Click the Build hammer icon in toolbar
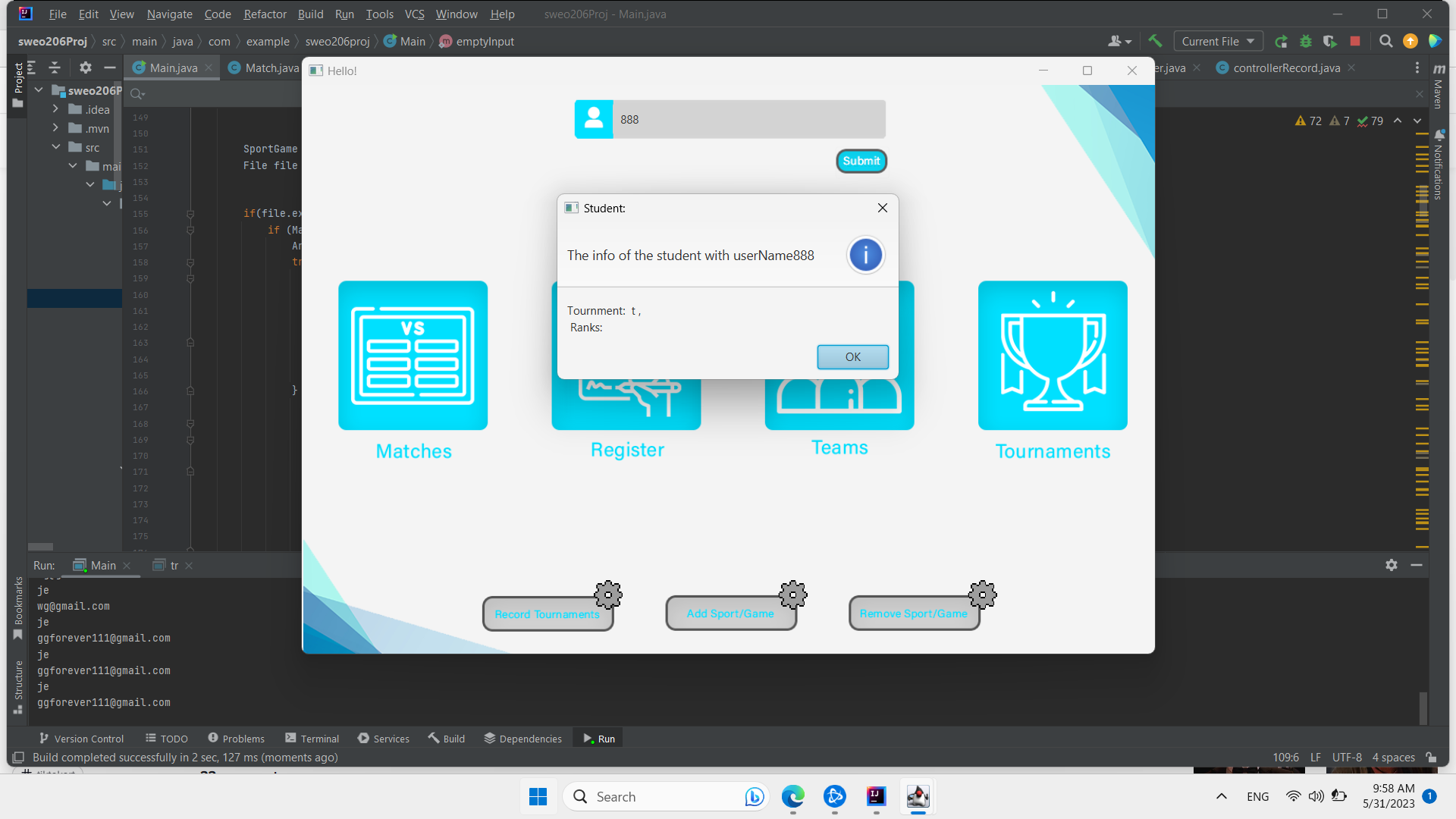Screen dimensions: 1456x819 [x=1155, y=41]
